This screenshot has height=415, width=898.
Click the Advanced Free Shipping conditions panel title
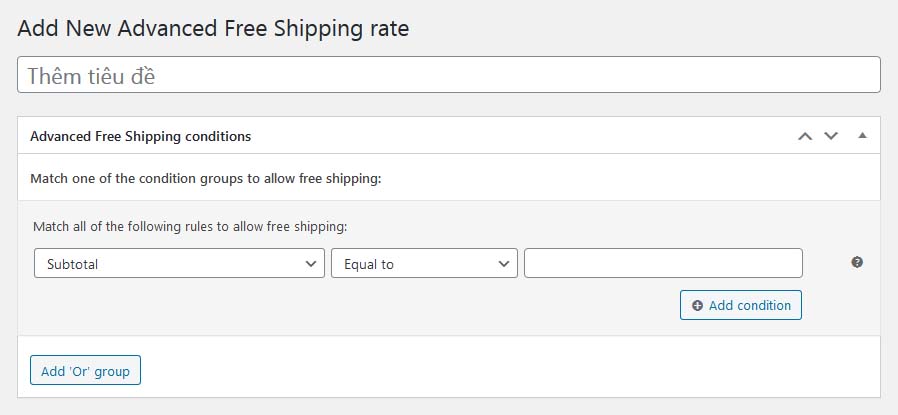point(140,136)
